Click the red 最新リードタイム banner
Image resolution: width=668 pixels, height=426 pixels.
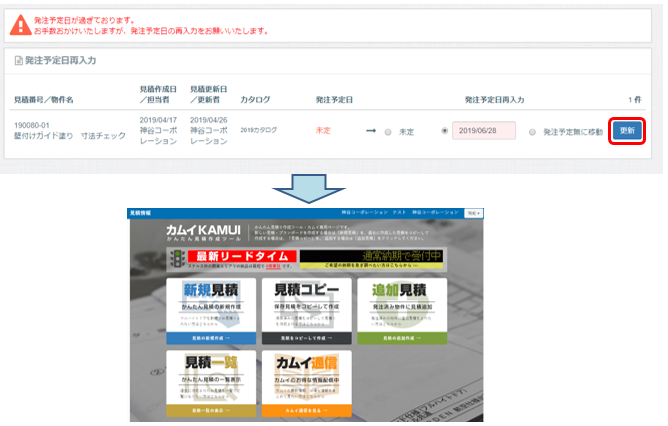[242, 256]
